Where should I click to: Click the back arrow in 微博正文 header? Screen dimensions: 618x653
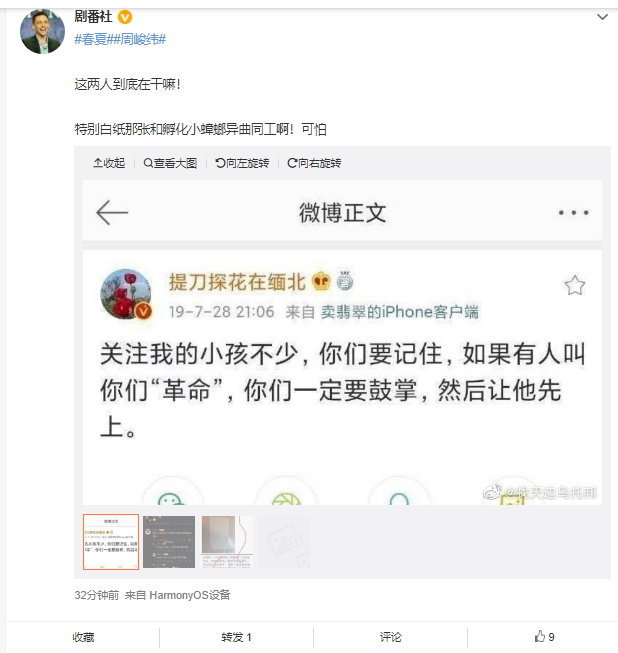point(112,213)
